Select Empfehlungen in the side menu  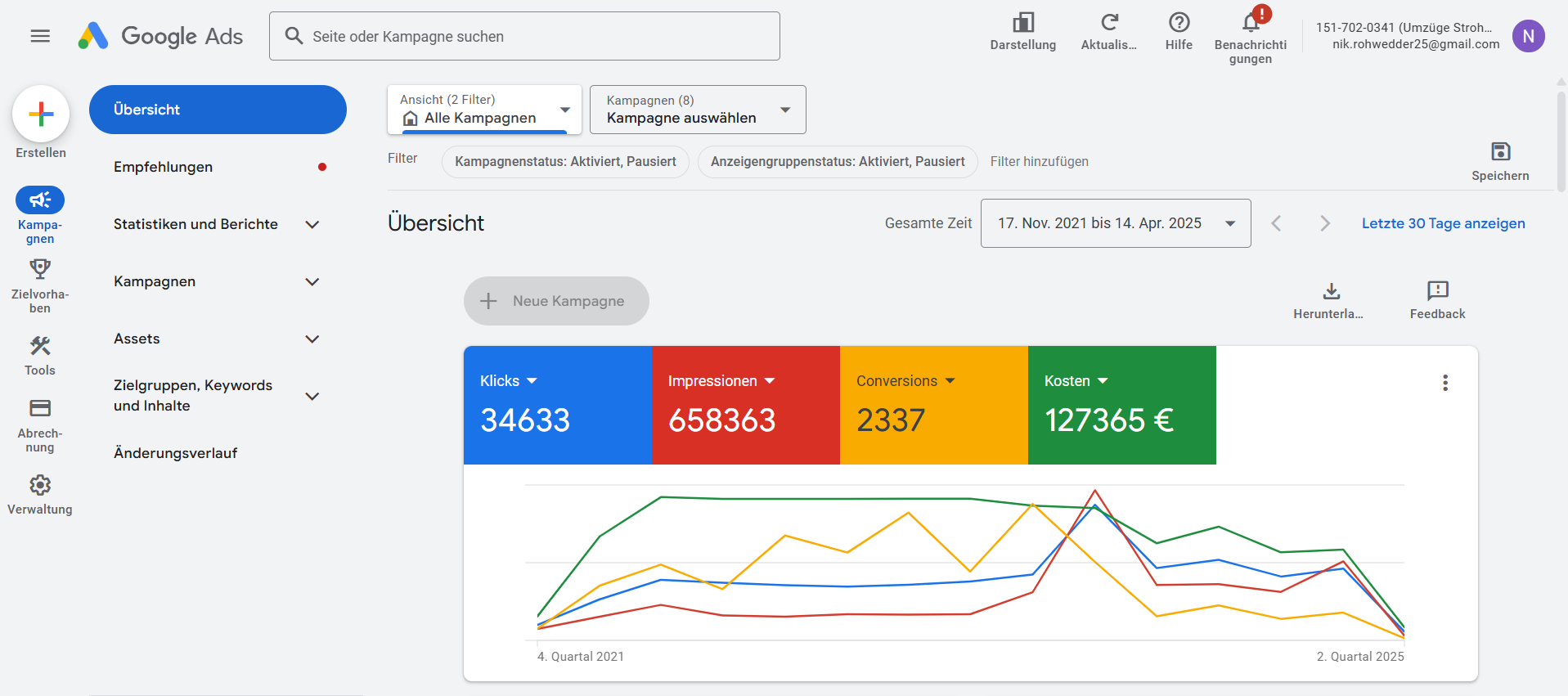[x=164, y=167]
